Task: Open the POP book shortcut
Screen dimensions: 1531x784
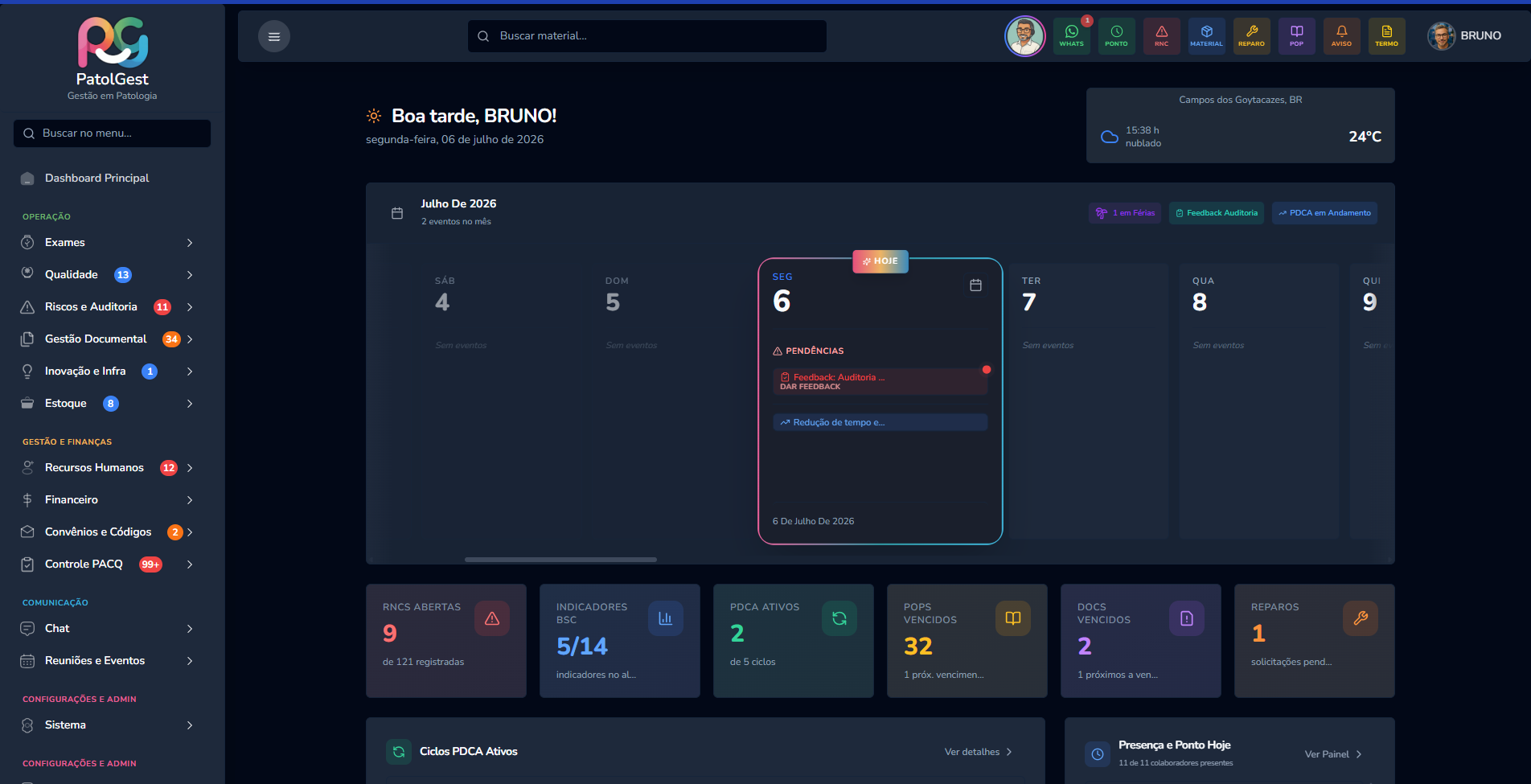Action: [x=1296, y=36]
